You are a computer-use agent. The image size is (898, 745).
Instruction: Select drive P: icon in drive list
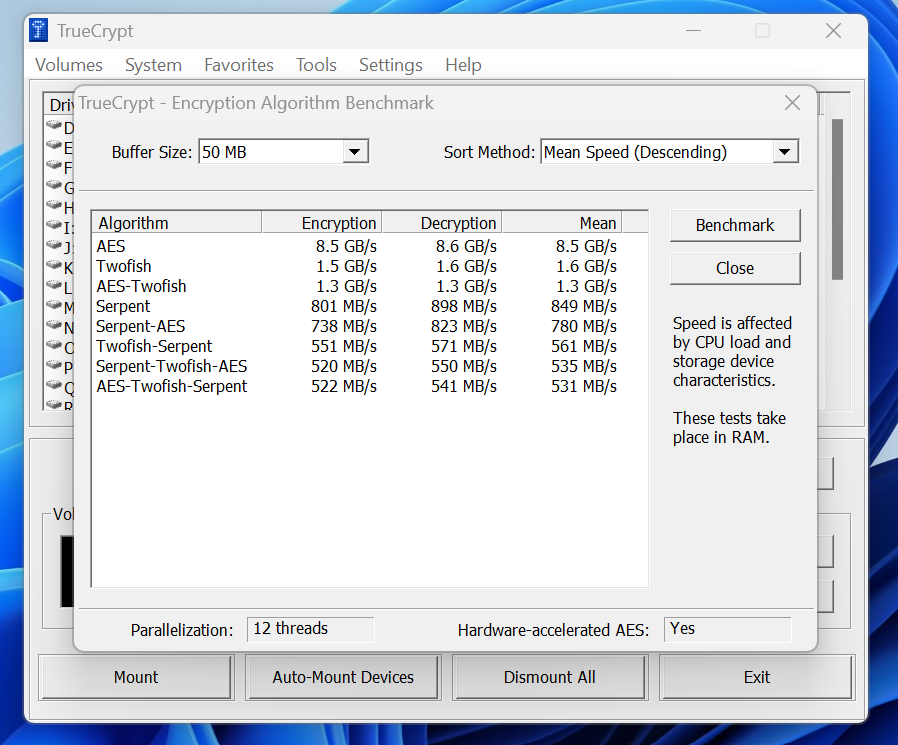(x=54, y=365)
